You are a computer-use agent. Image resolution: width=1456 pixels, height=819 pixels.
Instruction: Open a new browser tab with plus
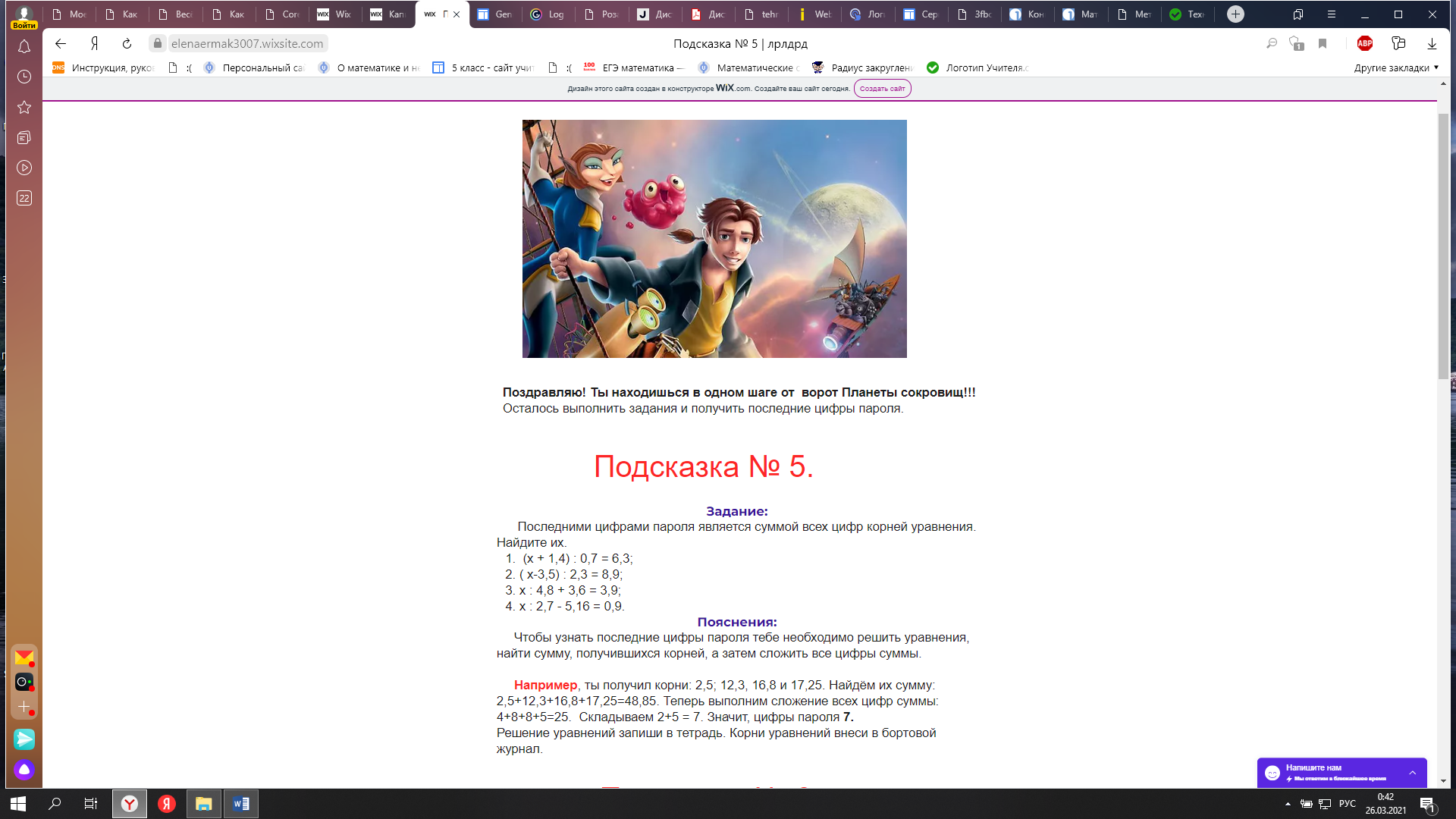click(1235, 14)
